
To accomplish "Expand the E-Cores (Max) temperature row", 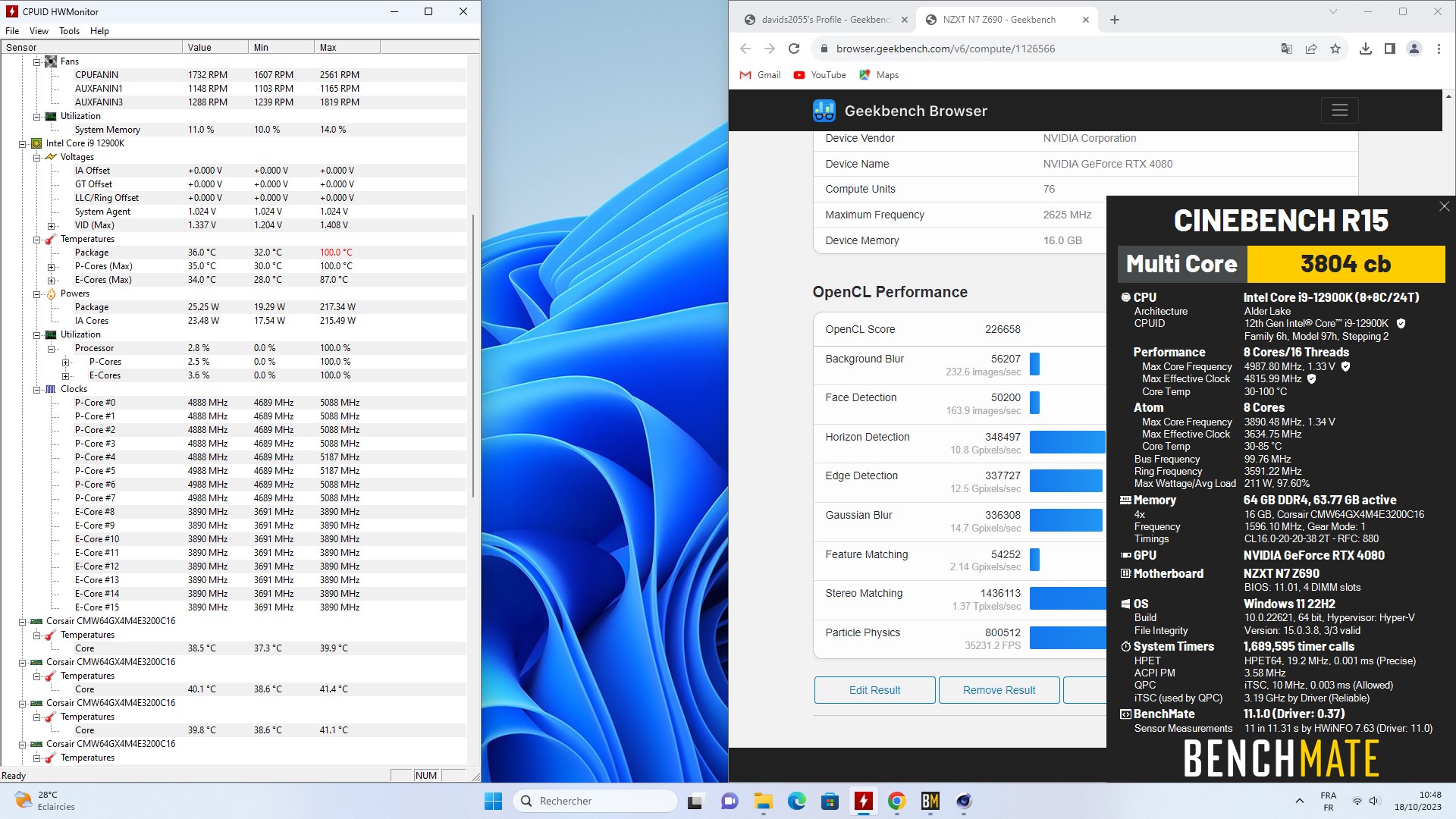I will coord(51,280).
